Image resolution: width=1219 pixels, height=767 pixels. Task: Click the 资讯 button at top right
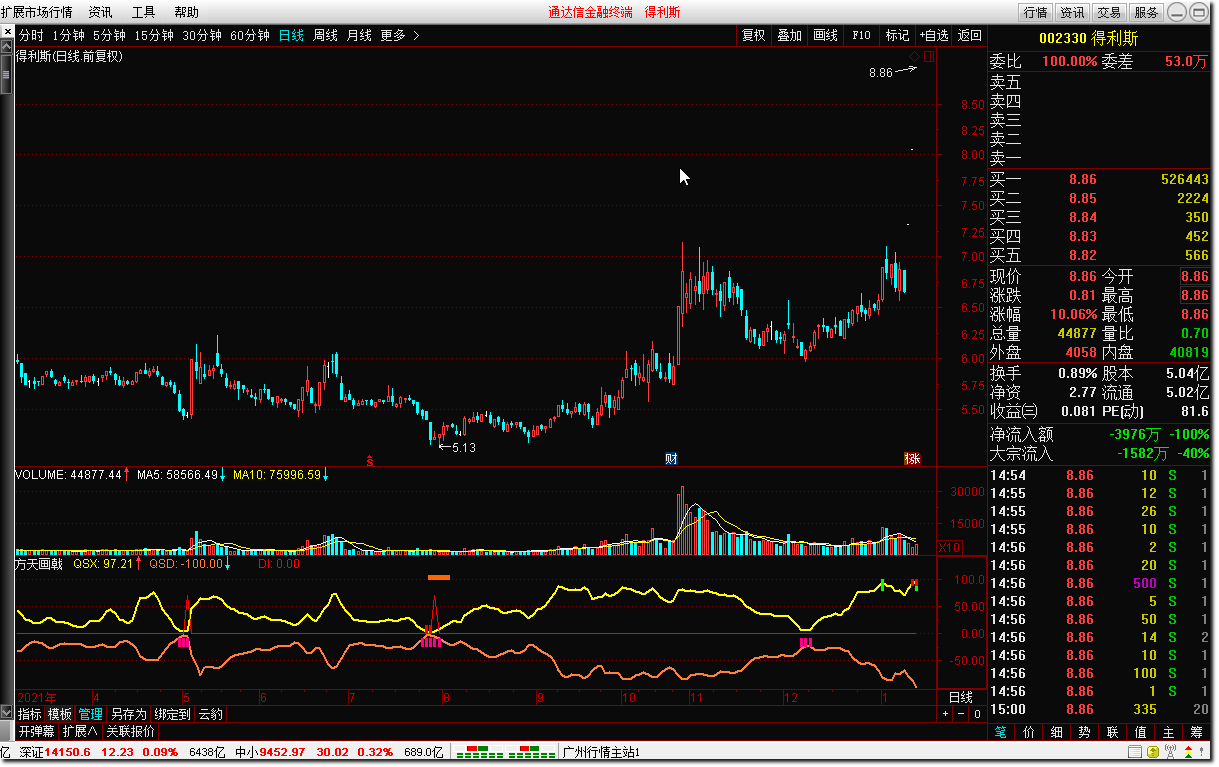(1072, 12)
